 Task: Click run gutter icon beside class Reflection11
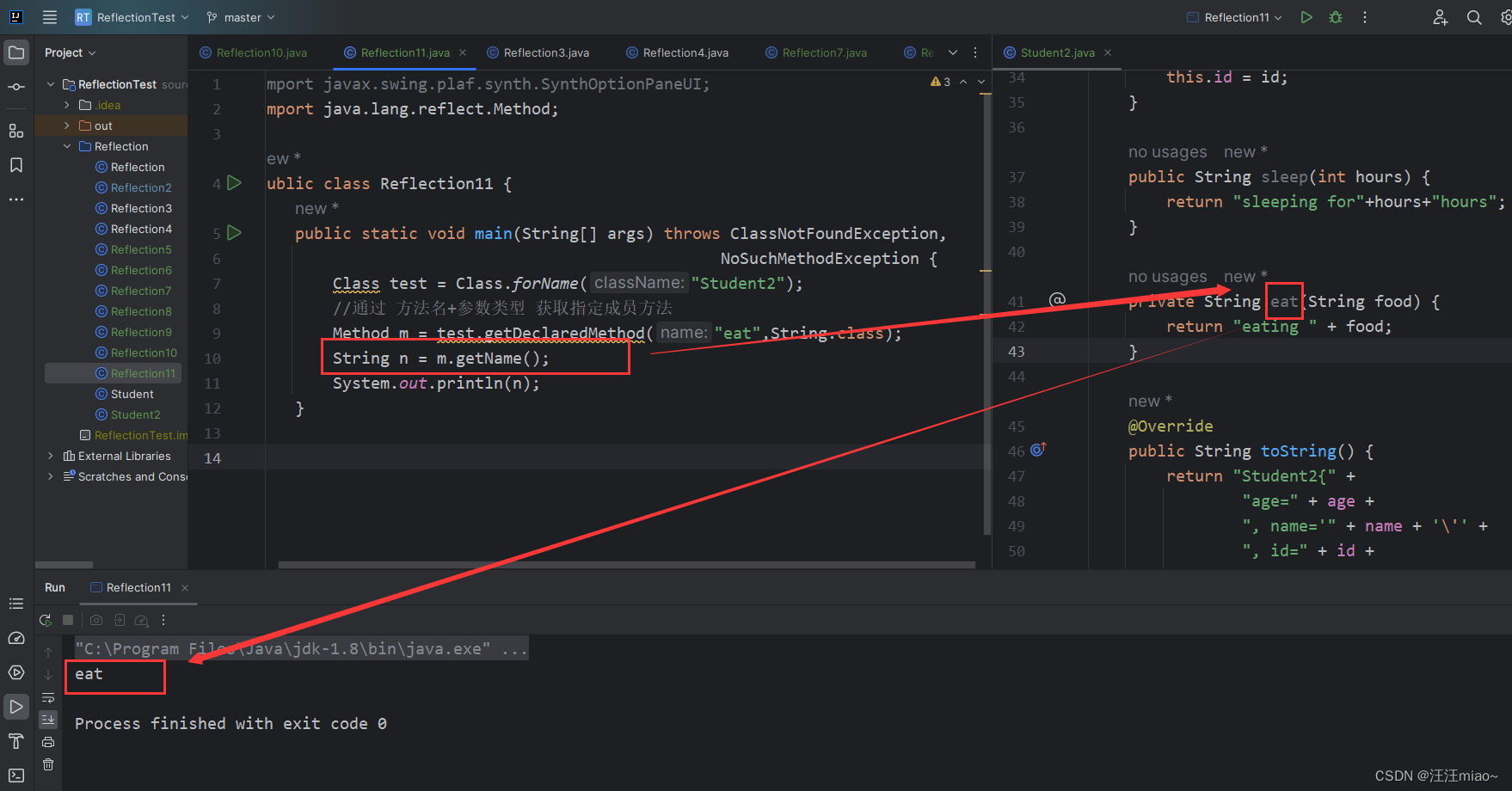[x=234, y=183]
